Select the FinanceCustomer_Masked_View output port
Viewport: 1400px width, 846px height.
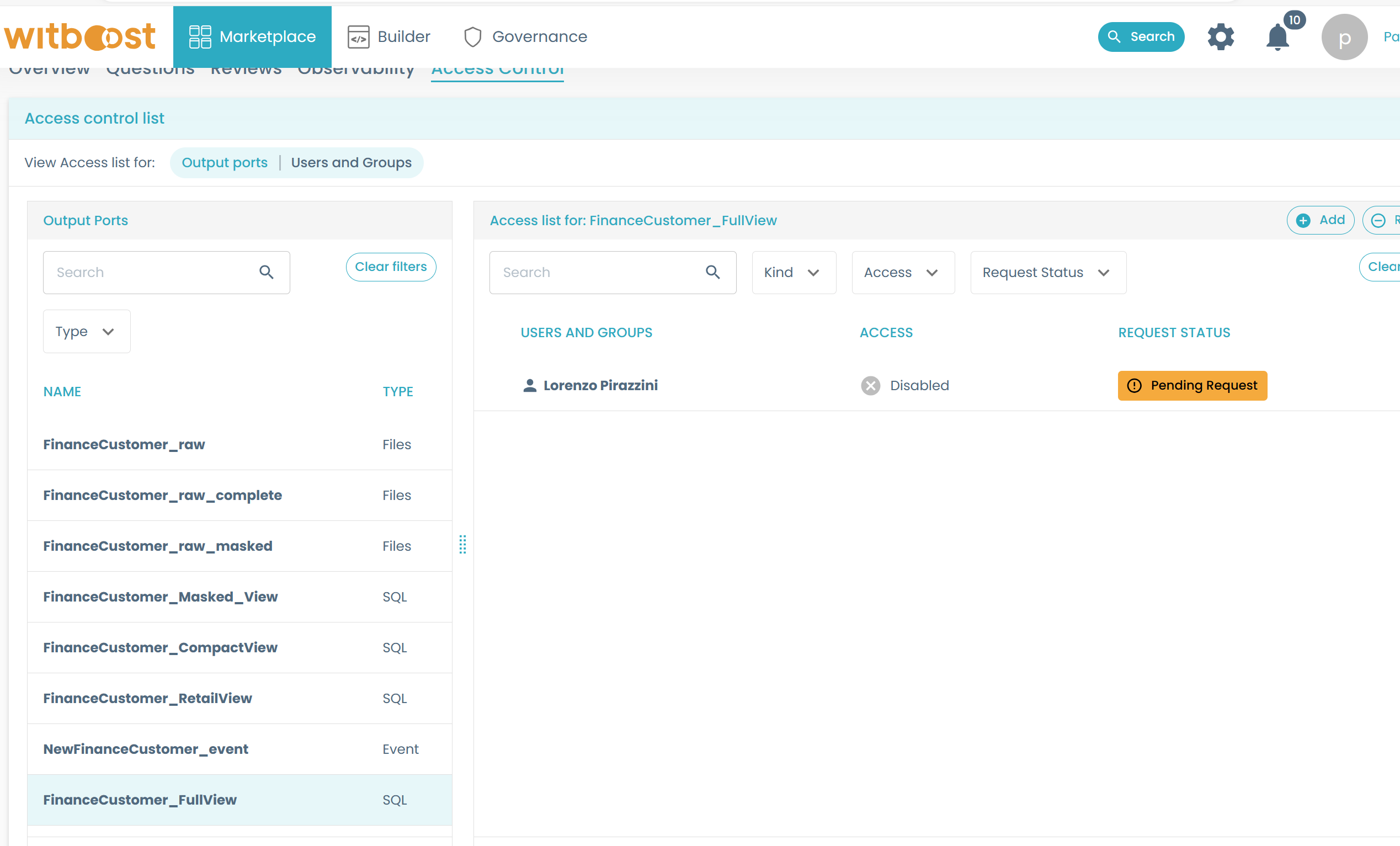[x=240, y=597]
